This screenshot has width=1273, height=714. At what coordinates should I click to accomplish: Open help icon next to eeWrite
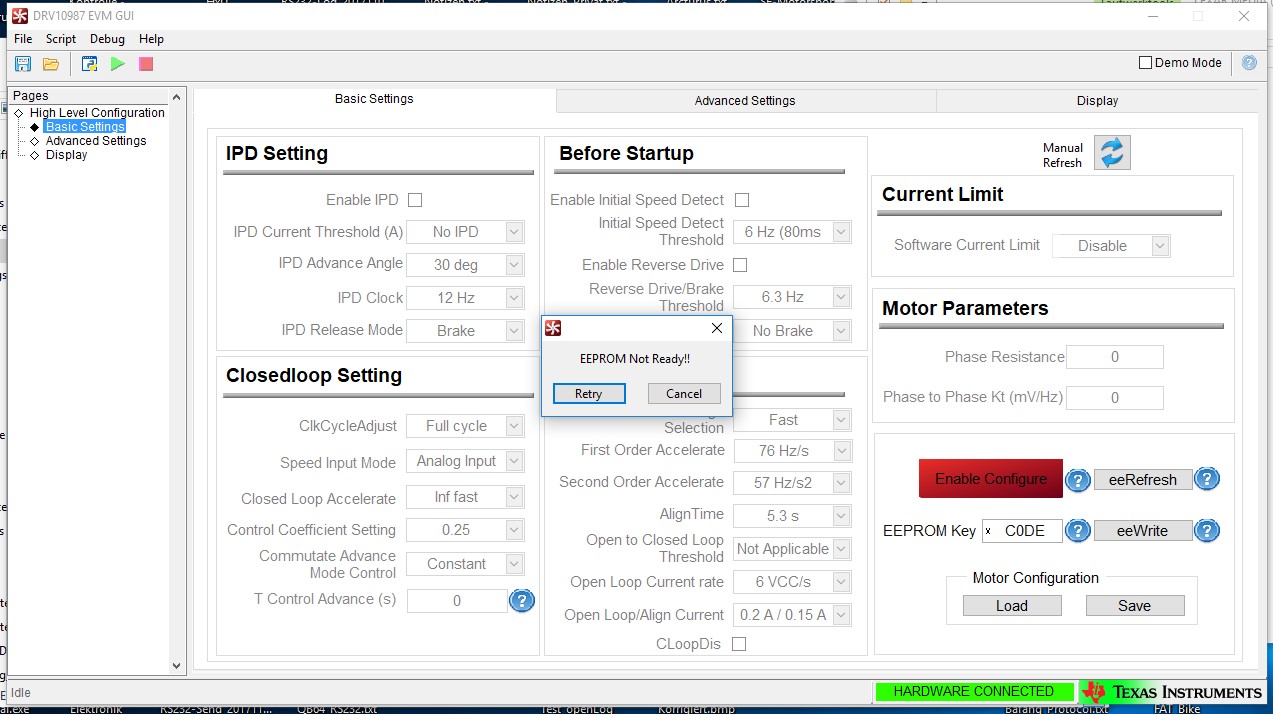(x=1207, y=531)
